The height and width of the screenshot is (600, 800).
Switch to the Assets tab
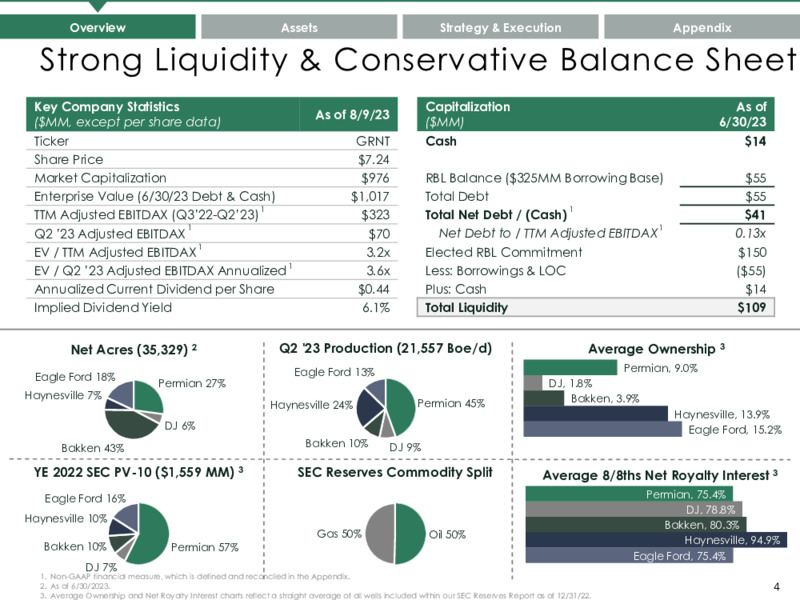coord(299,27)
